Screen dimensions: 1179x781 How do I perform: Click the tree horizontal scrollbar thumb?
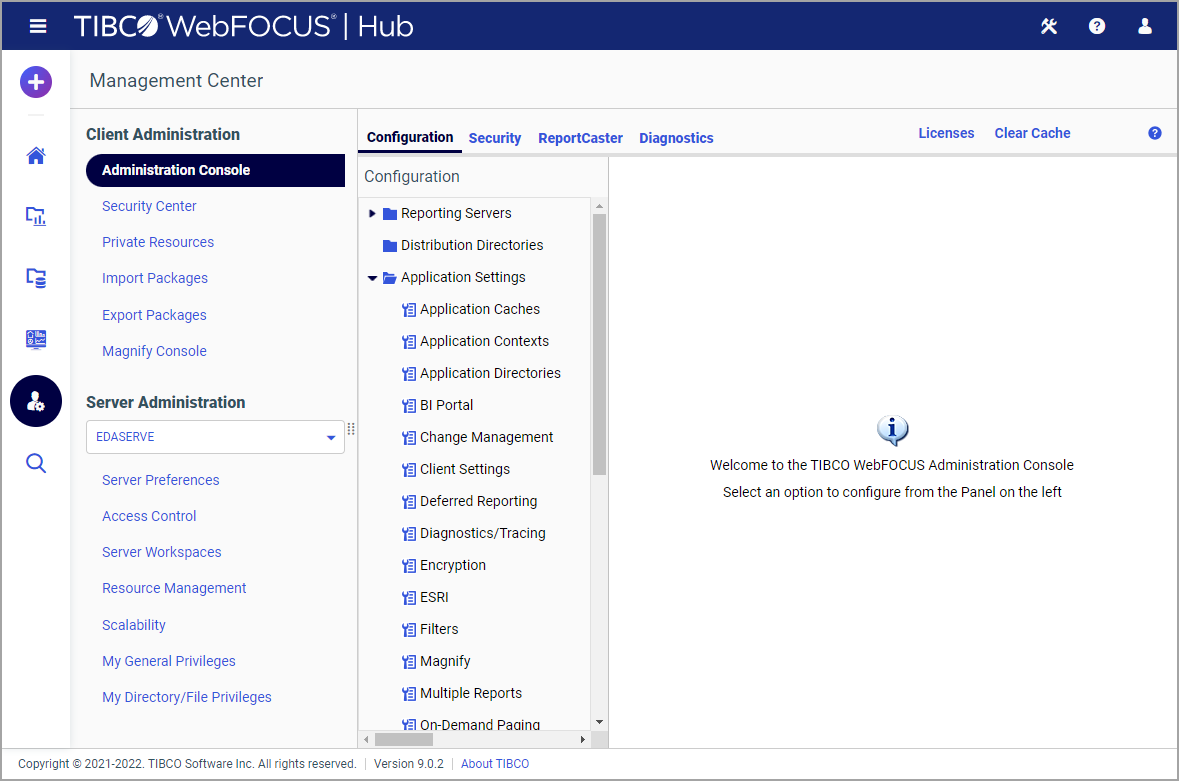(x=404, y=740)
